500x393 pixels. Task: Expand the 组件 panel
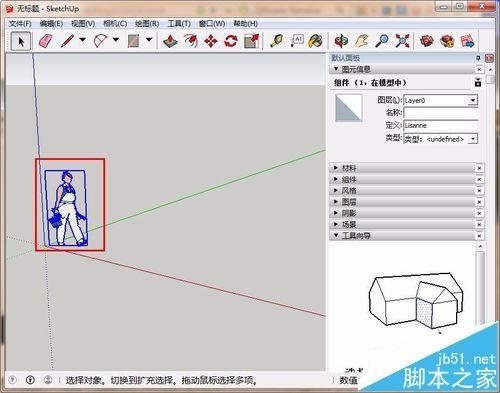(336, 179)
